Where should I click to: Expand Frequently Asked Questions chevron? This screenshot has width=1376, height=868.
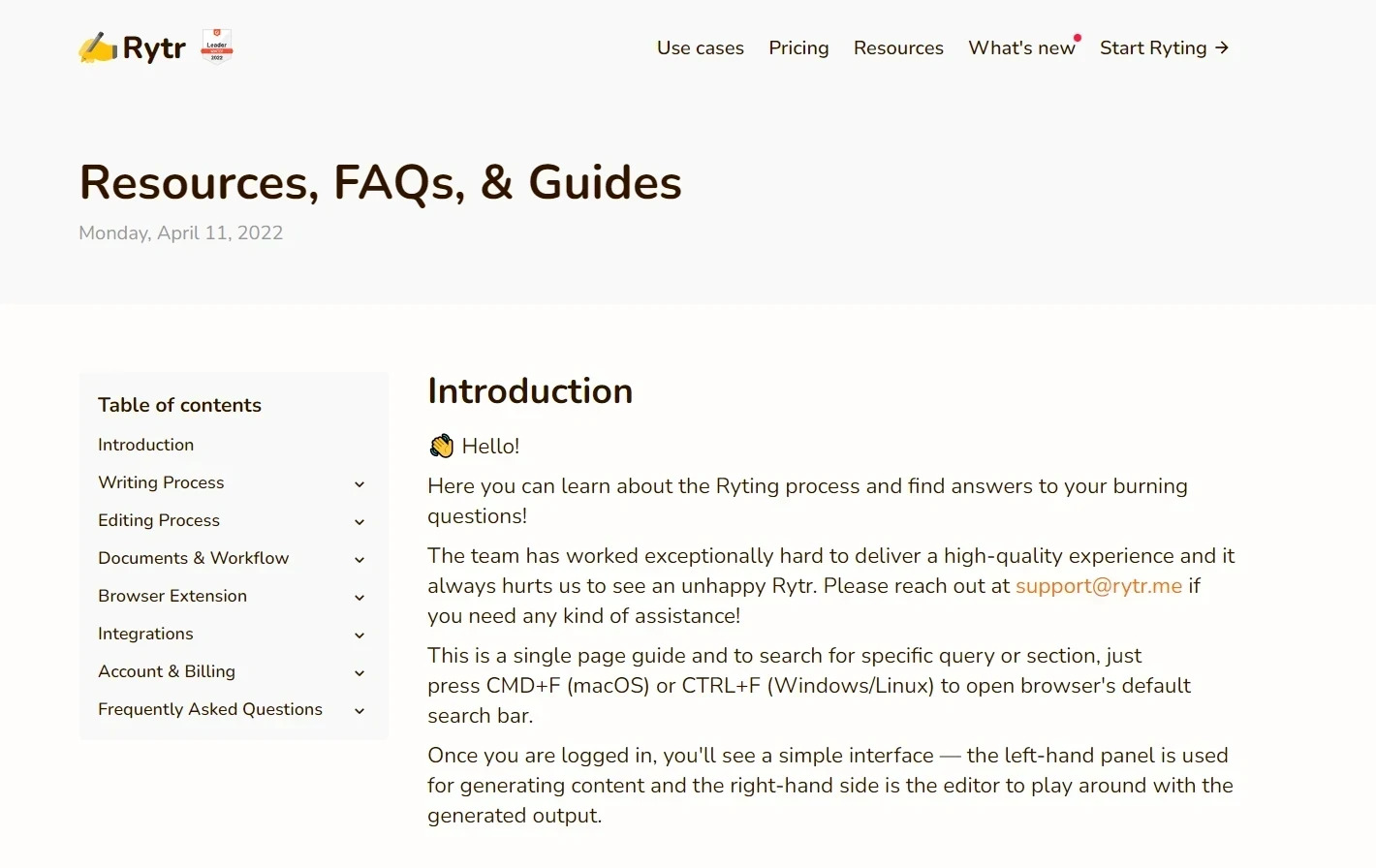[360, 710]
